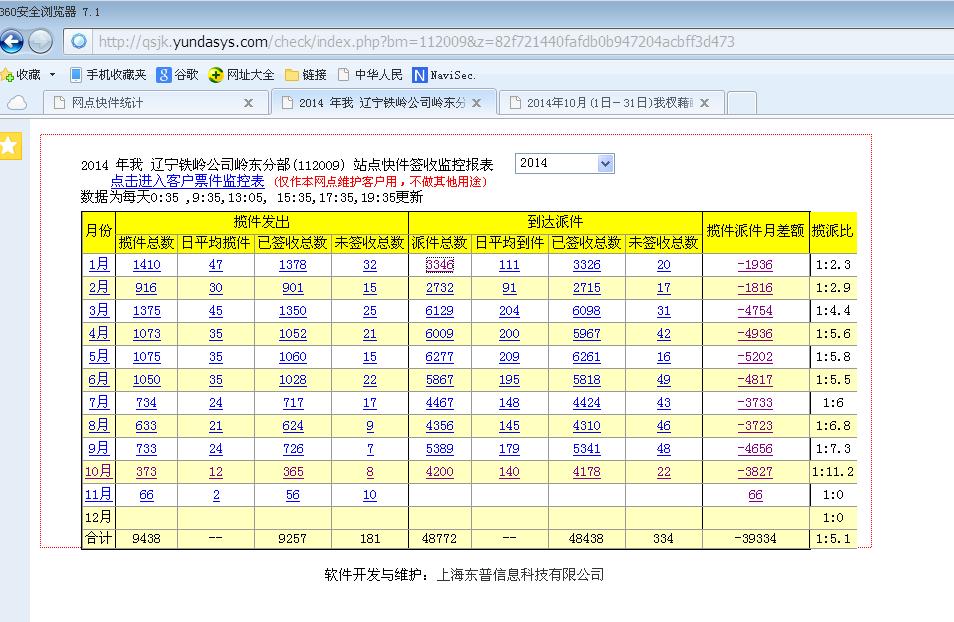Switch to the 2014 年我 辽宁铁岭公司 tab
The height and width of the screenshot is (622, 954).
click(x=384, y=102)
